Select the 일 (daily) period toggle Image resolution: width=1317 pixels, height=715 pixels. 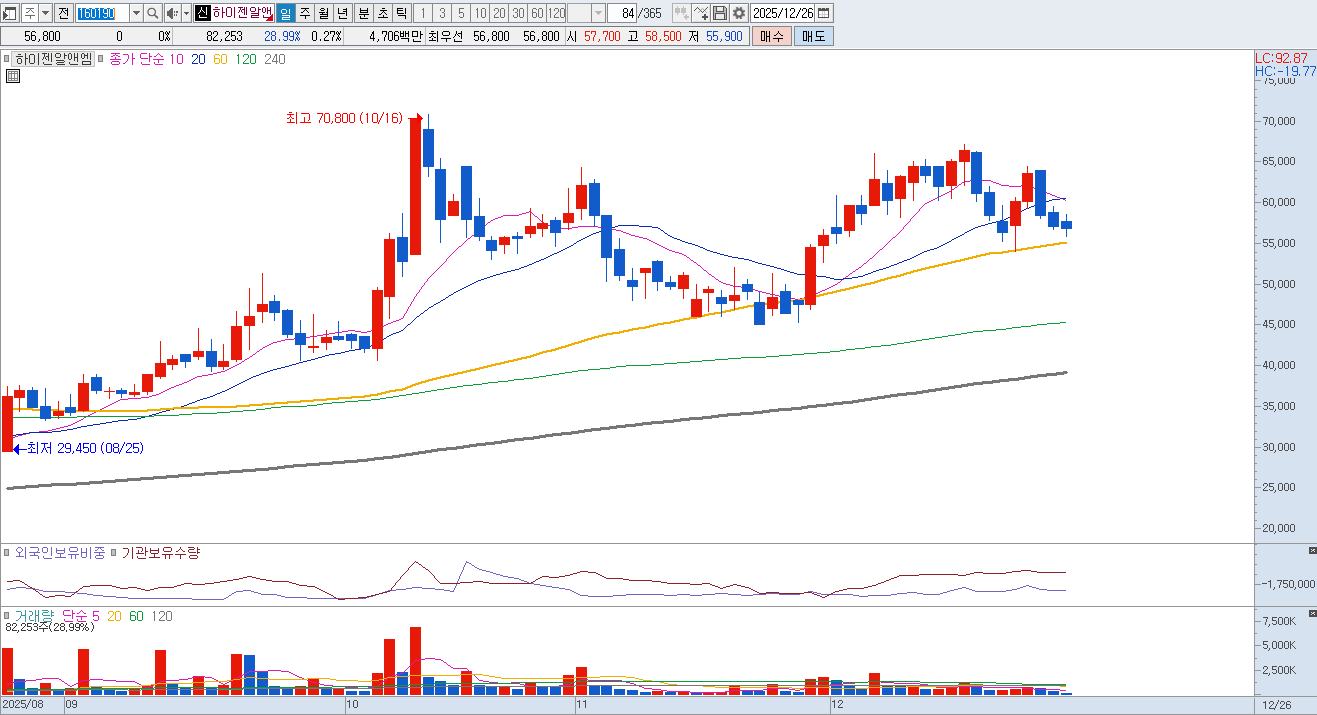click(286, 13)
